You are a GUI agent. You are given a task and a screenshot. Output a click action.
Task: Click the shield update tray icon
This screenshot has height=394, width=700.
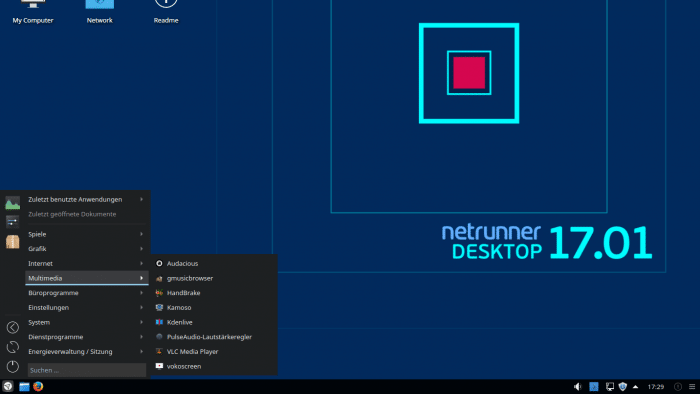coord(623,387)
